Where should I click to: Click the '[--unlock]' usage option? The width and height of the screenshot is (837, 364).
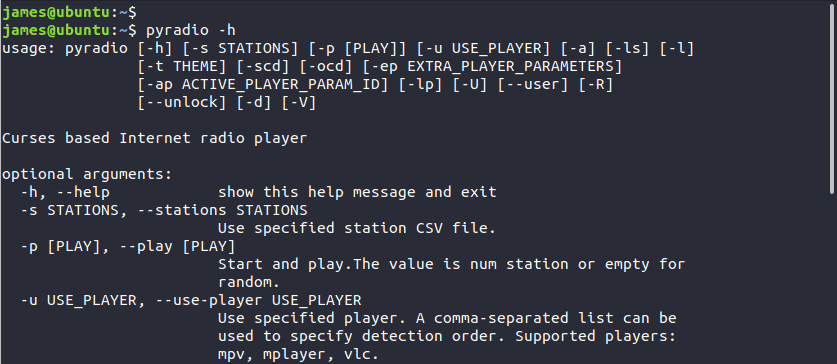[x=181, y=102]
